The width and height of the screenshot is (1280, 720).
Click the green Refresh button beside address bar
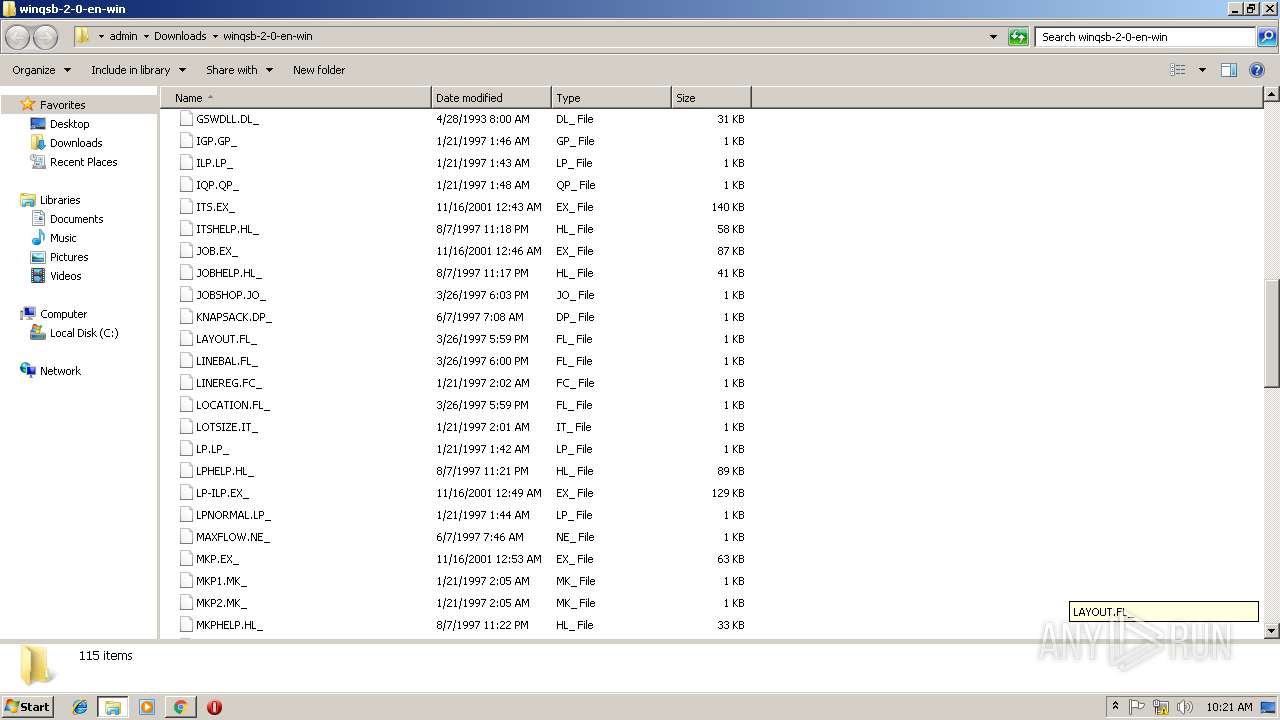point(1018,37)
